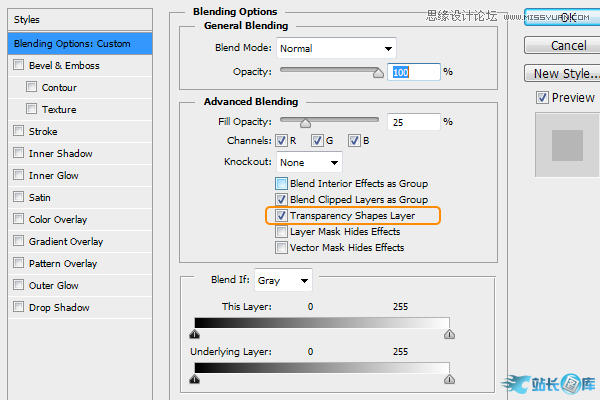The height and width of the screenshot is (400, 600).
Task: Click the Fill Opacity slider handle
Action: pyautogui.click(x=305, y=122)
